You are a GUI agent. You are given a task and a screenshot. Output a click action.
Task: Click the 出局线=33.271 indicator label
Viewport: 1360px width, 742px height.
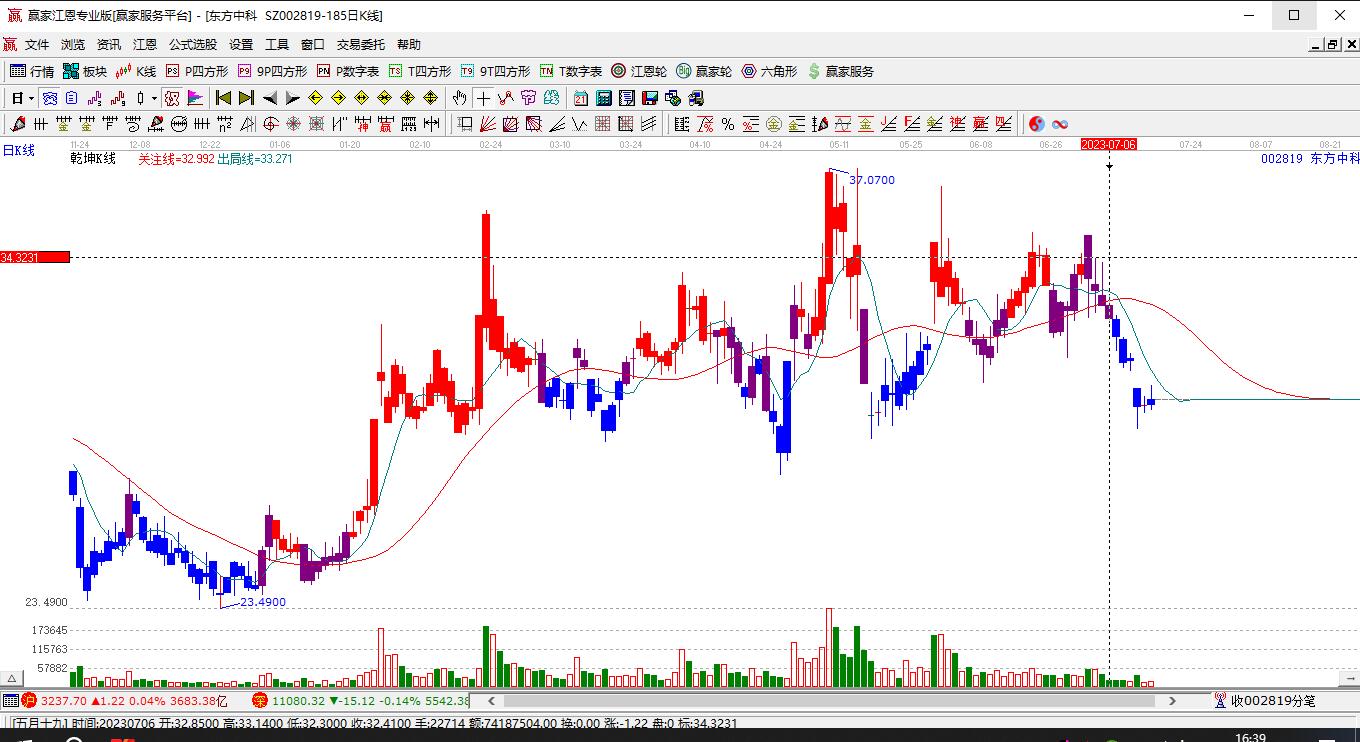click(x=255, y=158)
